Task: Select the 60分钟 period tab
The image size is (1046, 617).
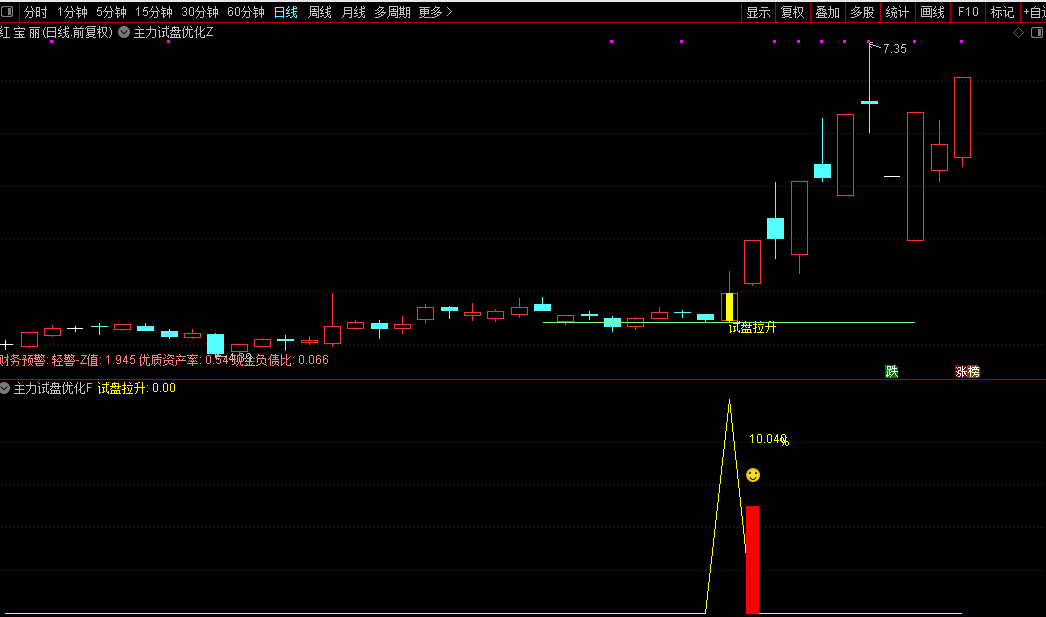Action: coord(246,12)
